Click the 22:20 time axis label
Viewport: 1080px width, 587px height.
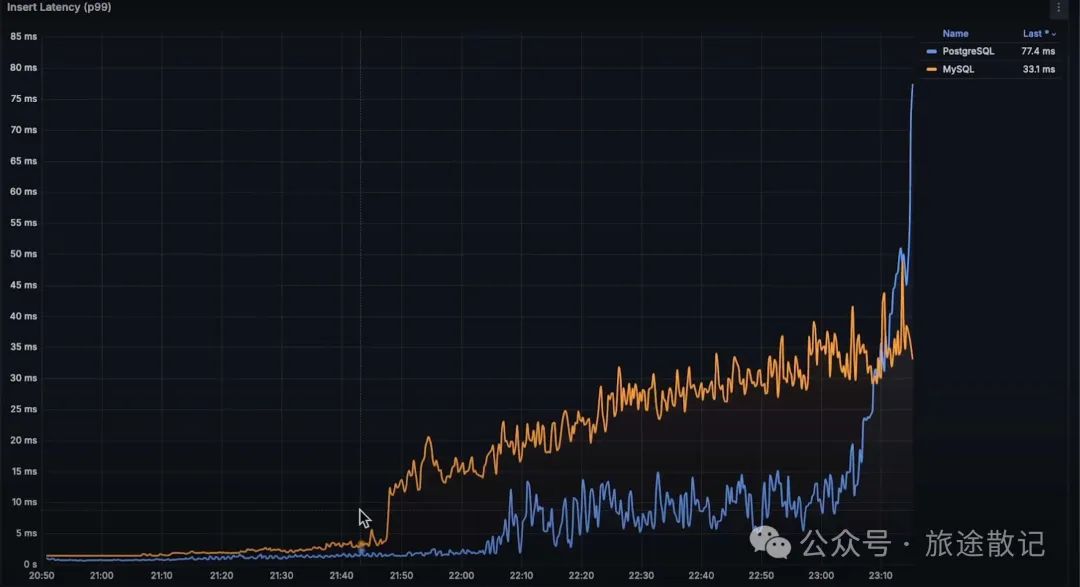[581, 575]
